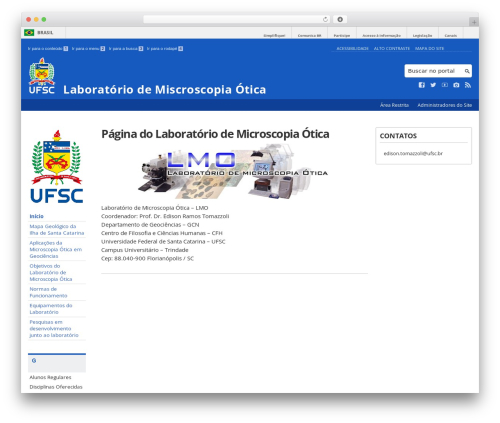500x423 pixels.
Task: Open 'Objetivos do Laboratório de Microscopia Ótica'
Action: pyautogui.click(x=51, y=272)
